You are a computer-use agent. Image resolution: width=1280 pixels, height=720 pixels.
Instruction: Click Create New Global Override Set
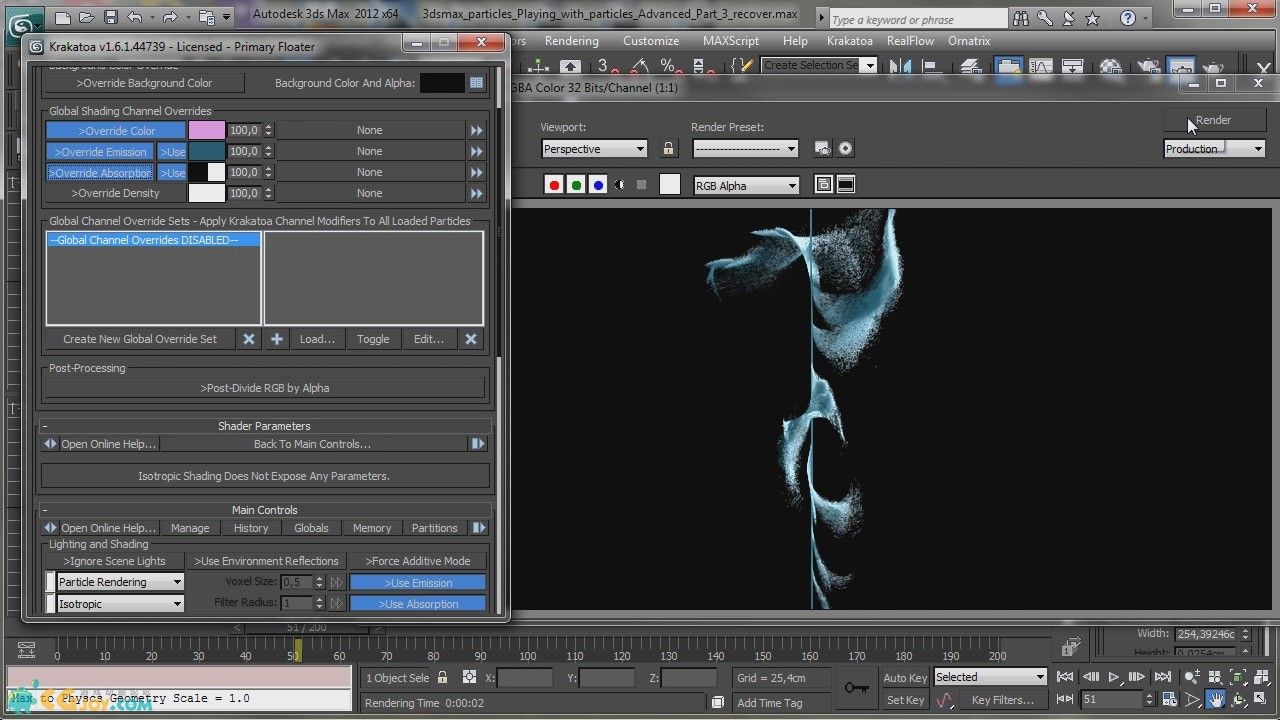pos(140,339)
